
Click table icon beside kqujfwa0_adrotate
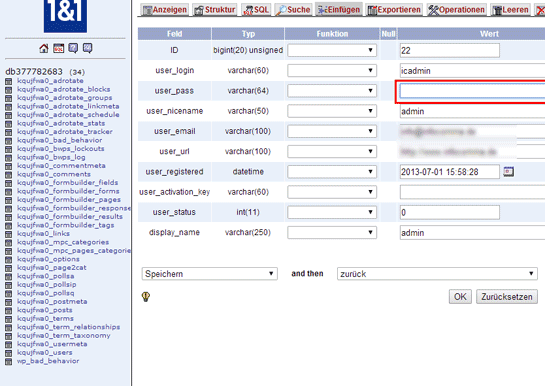[9, 81]
